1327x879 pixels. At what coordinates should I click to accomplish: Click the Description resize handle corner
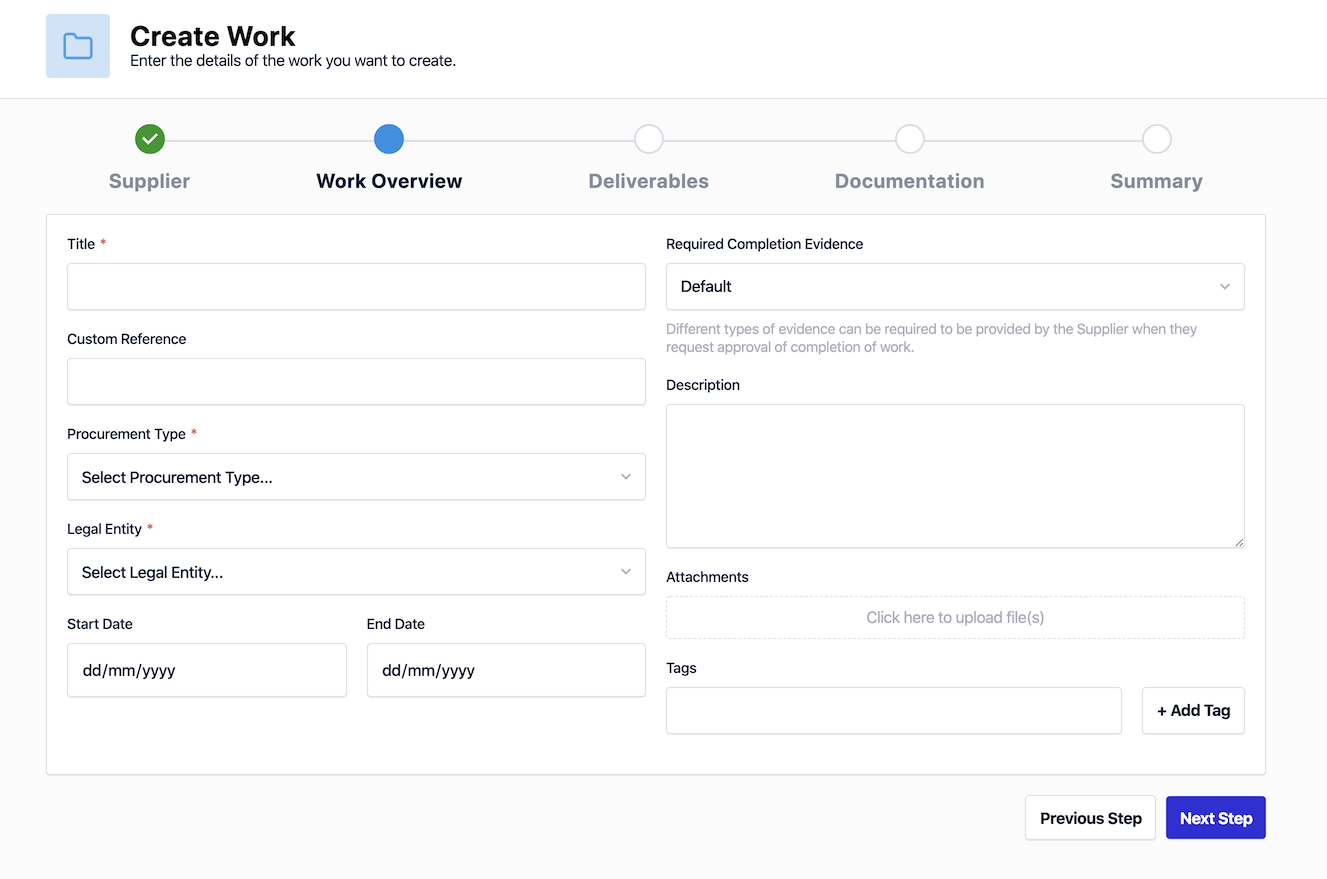tap(1239, 542)
